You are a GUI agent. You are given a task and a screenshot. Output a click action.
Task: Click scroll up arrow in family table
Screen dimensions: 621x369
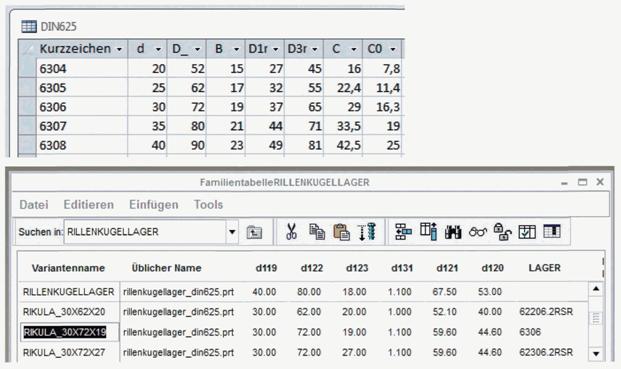[x=596, y=289]
